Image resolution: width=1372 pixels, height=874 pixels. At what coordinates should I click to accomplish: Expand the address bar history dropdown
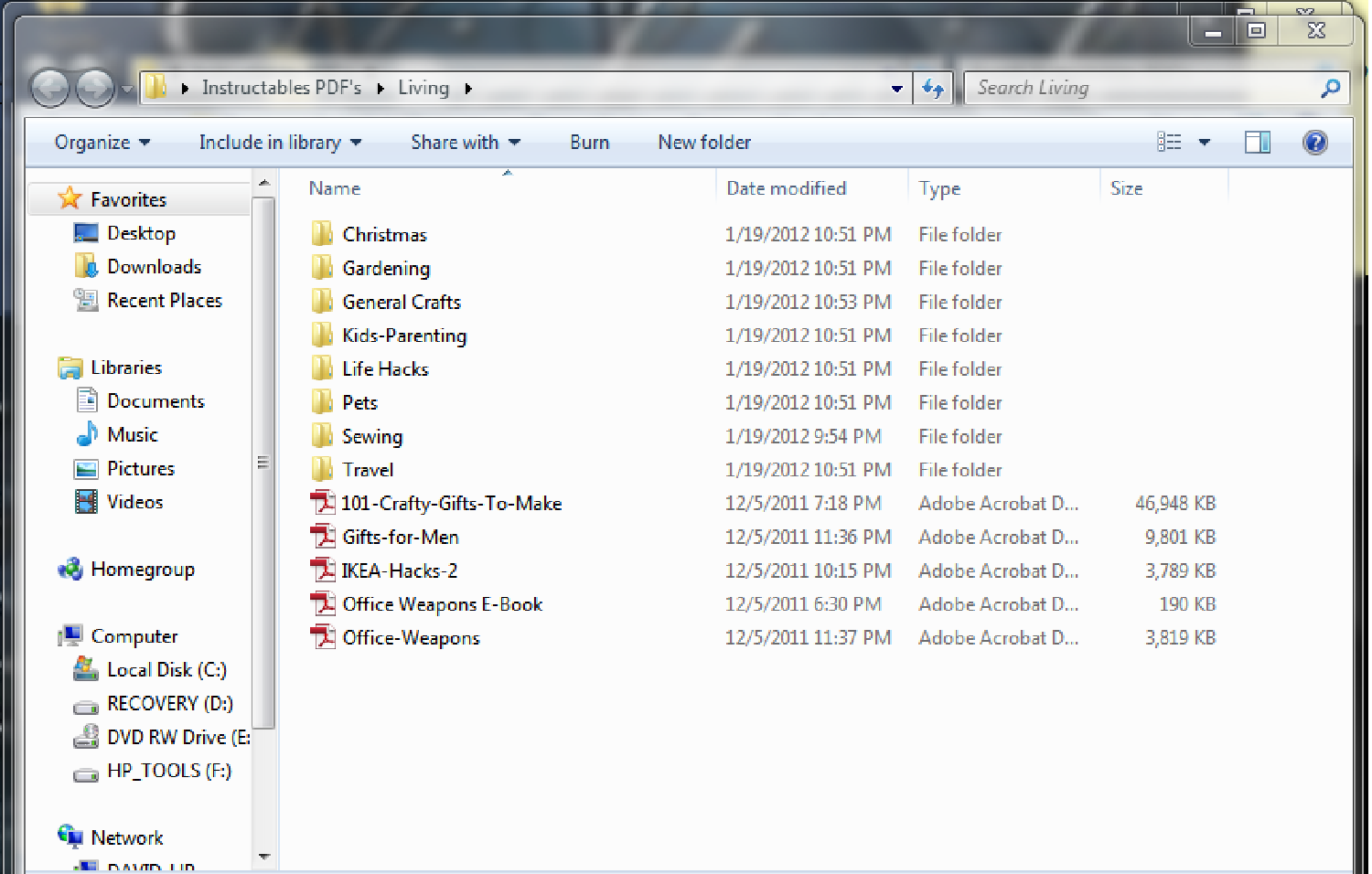click(x=895, y=88)
